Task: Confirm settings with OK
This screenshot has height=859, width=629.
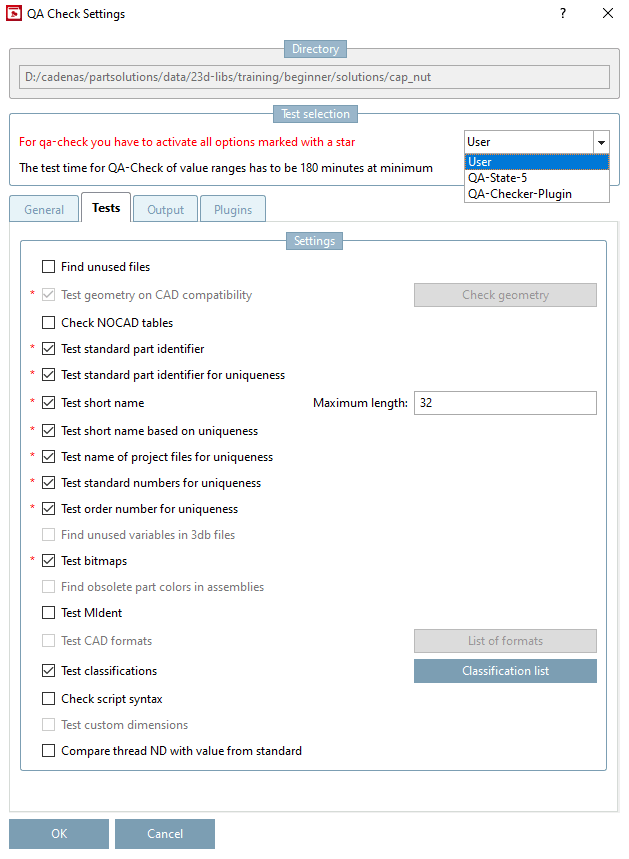Action: pyautogui.click(x=58, y=833)
